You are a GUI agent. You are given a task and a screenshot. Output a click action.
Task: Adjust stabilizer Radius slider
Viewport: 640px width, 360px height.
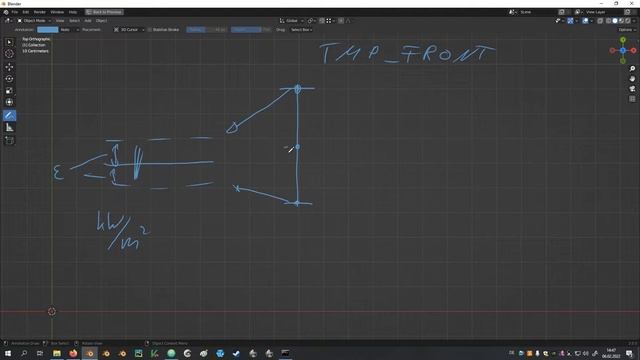point(207,30)
